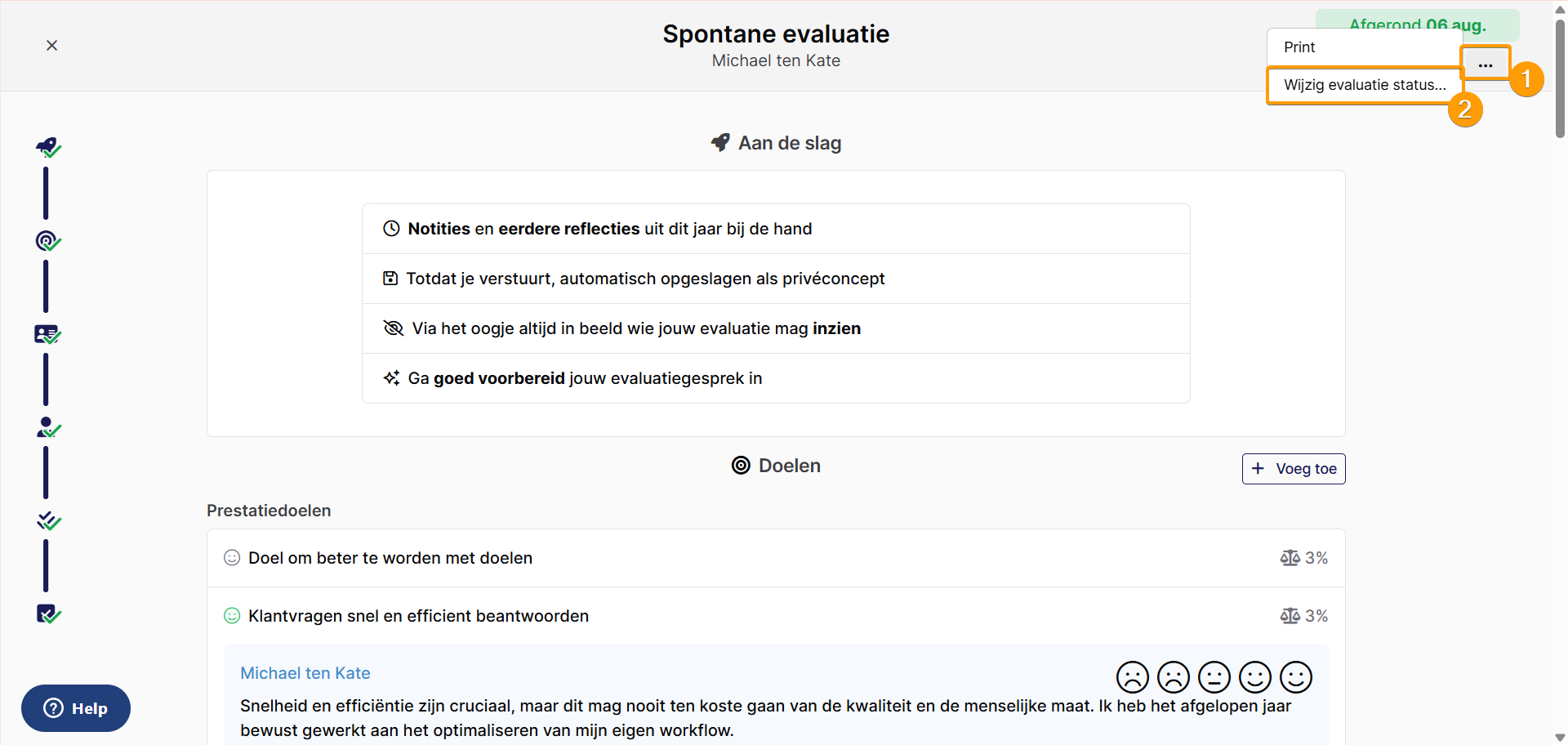Click the weight scale icon on first goal
The width and height of the screenshot is (1568, 745).
pyautogui.click(x=1290, y=558)
